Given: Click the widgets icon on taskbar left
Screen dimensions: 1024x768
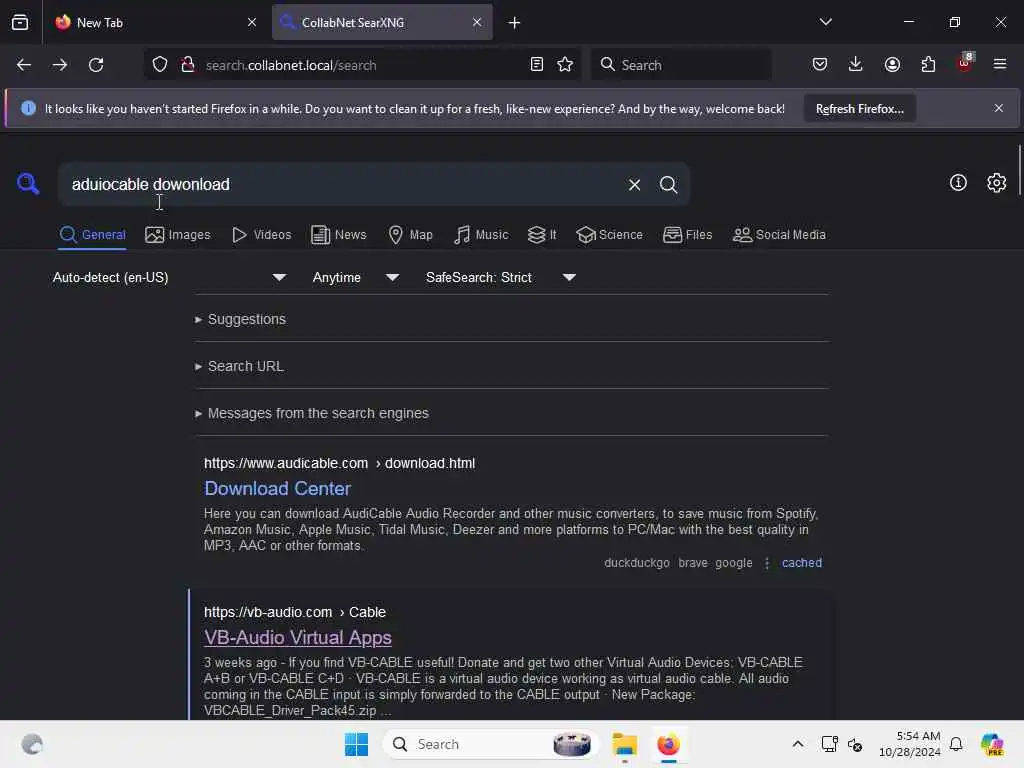Looking at the screenshot, I should (x=33, y=744).
